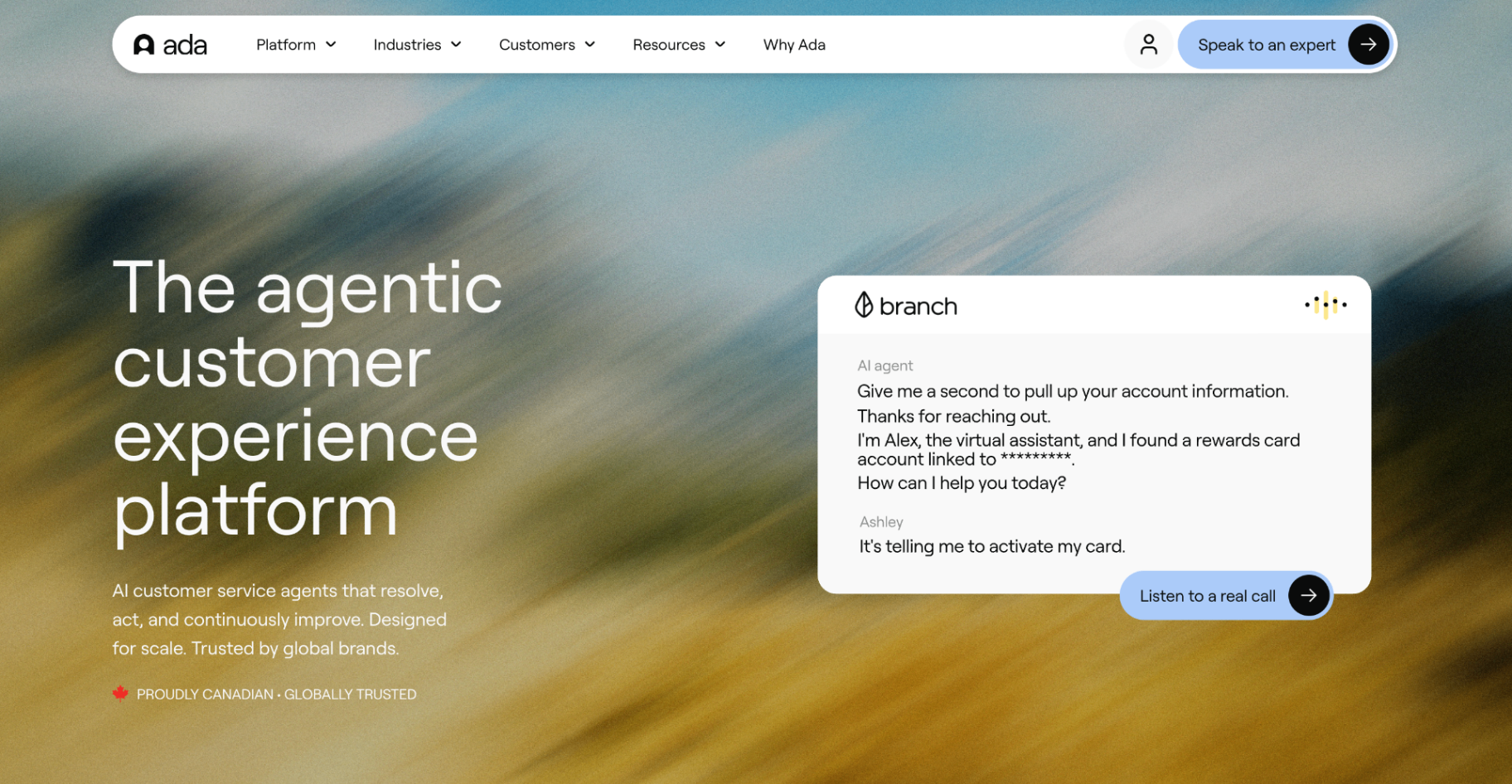Click the Resources menu label
1512x784 pixels.
coord(669,45)
